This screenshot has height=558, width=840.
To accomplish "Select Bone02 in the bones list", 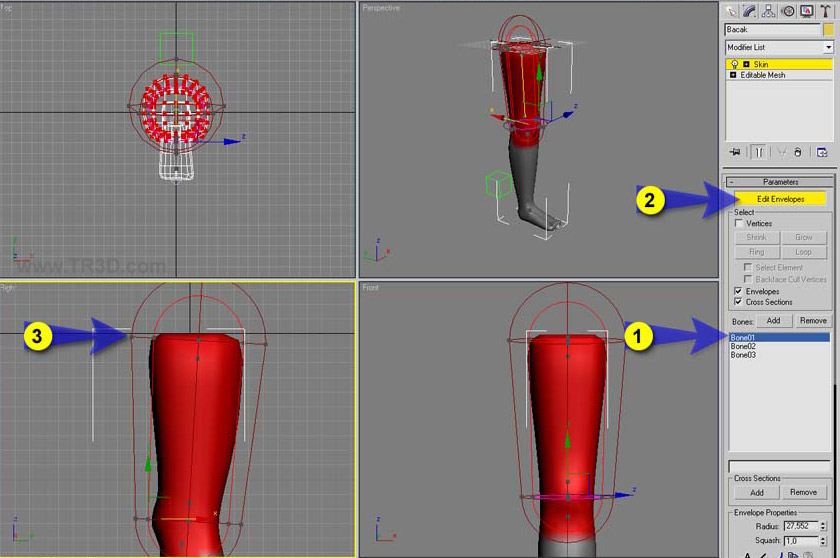I will (779, 346).
